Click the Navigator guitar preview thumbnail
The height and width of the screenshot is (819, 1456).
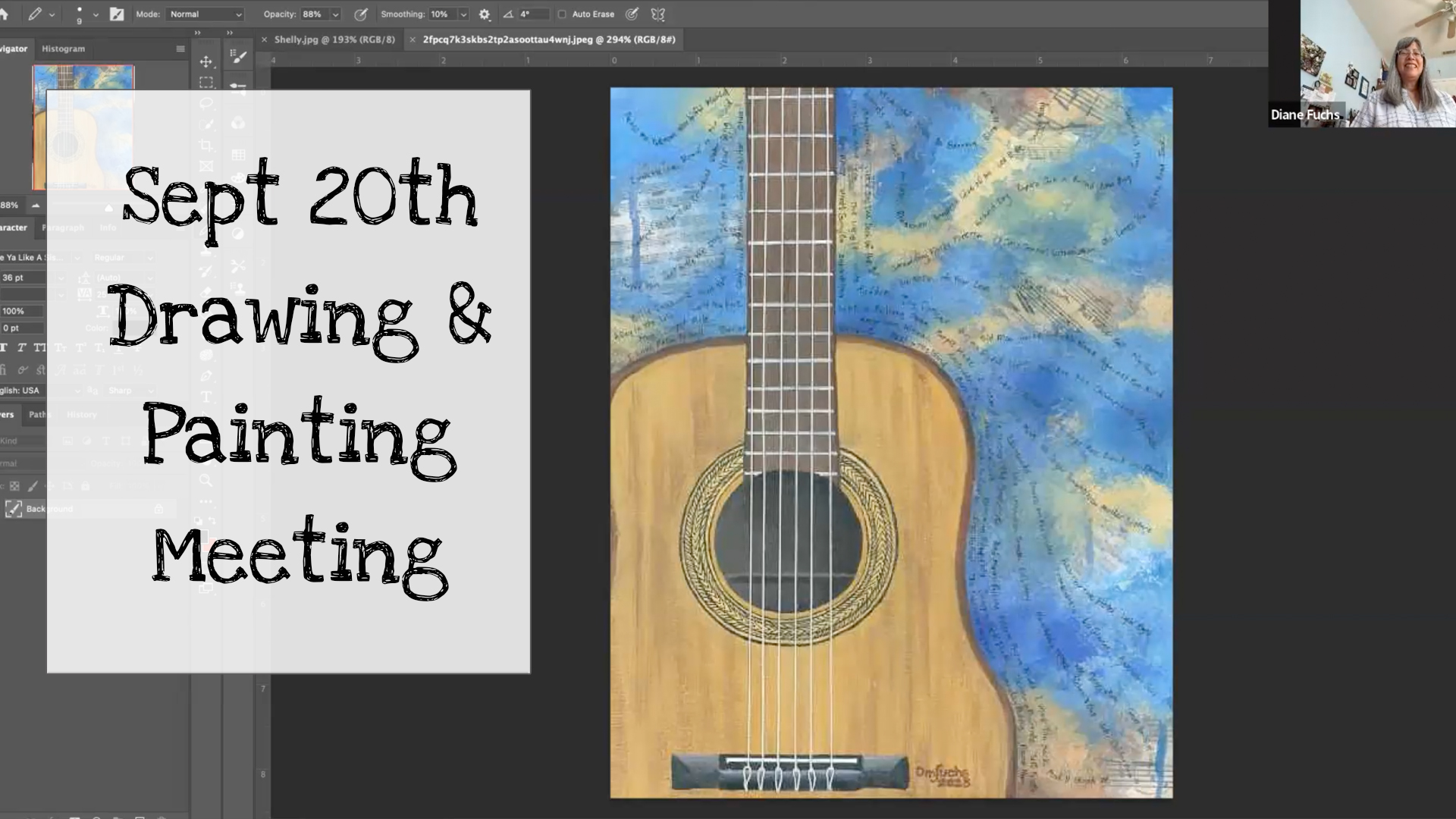click(83, 127)
